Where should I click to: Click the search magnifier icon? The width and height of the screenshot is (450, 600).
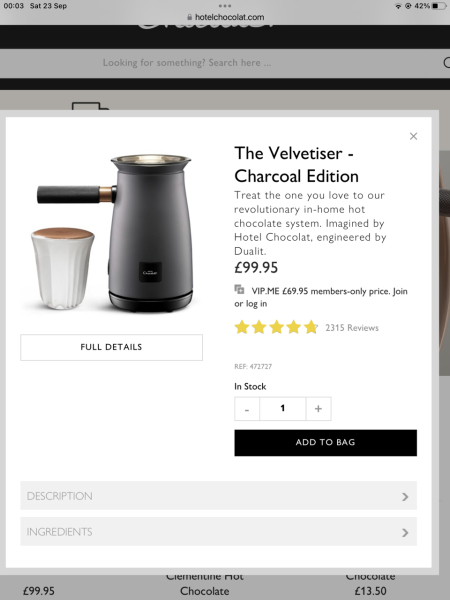coord(447,62)
